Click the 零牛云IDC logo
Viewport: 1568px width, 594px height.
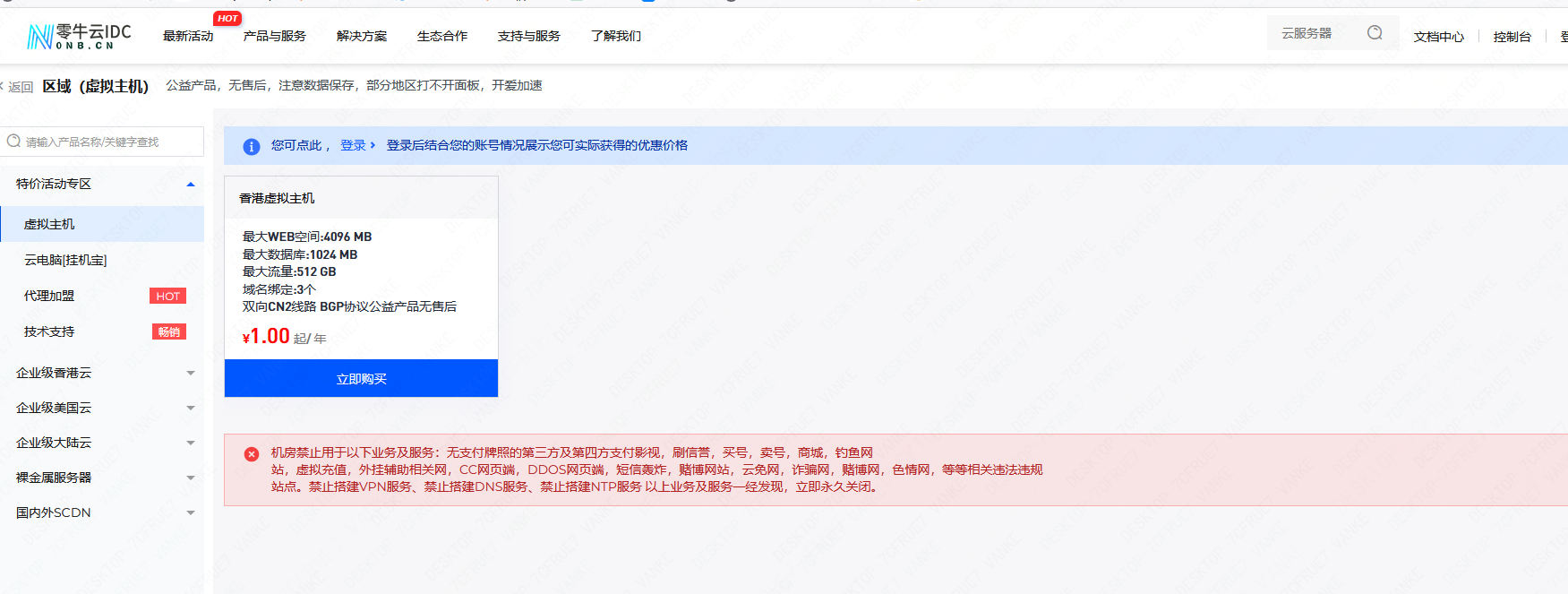[x=79, y=36]
